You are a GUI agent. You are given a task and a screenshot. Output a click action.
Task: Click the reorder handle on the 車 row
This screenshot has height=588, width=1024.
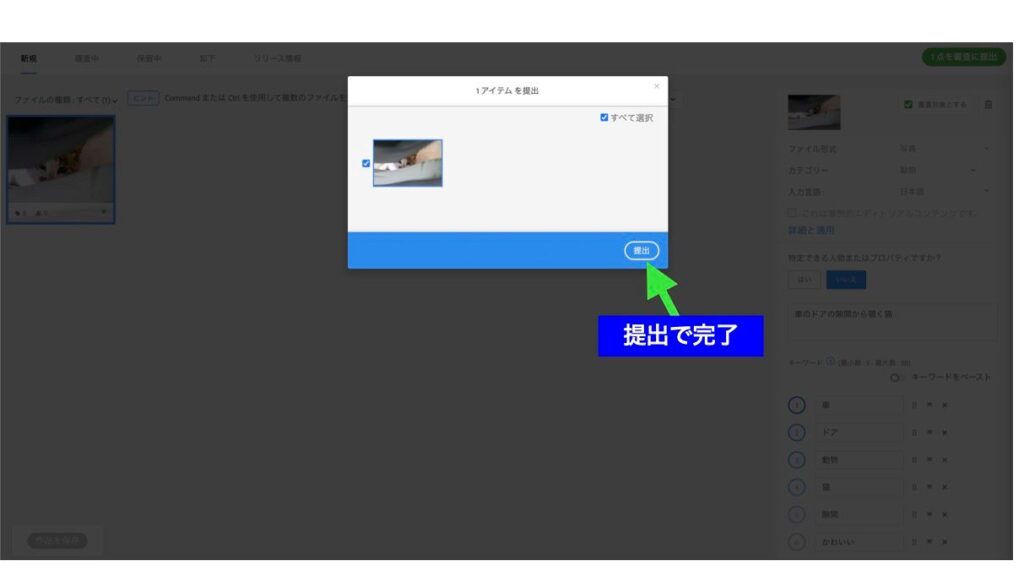tap(914, 405)
